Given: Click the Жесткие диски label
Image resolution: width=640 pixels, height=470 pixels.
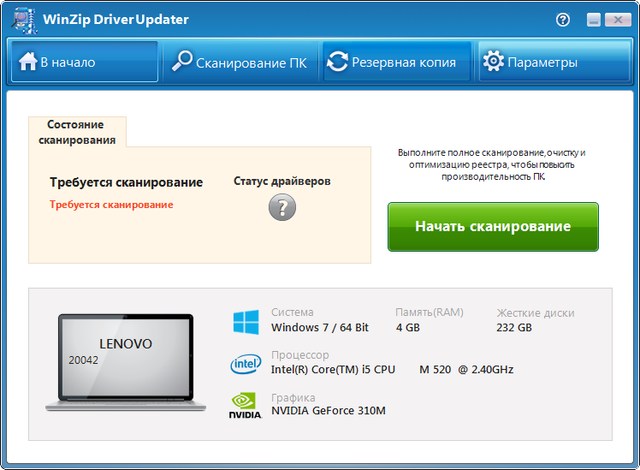Looking at the screenshot, I should tap(536, 313).
